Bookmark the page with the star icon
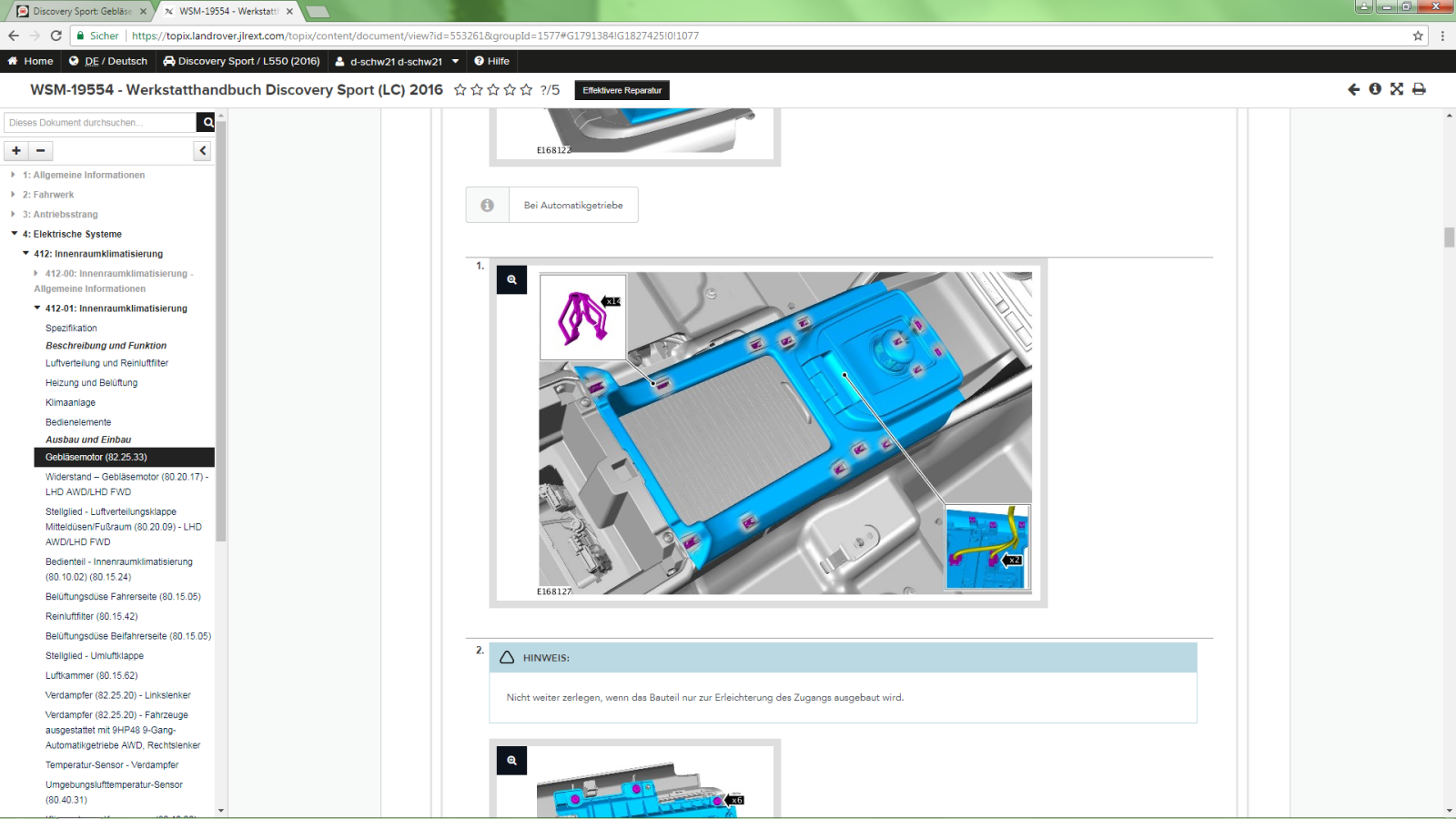The width and height of the screenshot is (1456, 819). [1418, 35]
